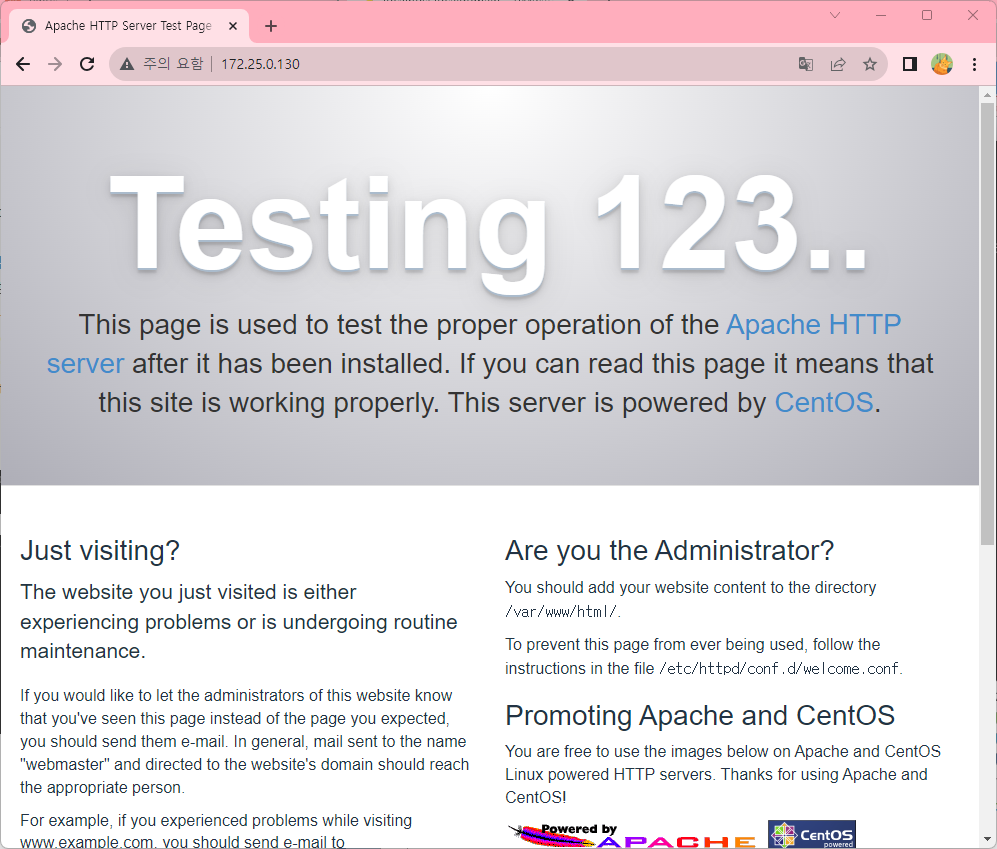Image resolution: width=997 pixels, height=849 pixels.
Task: Open a new tab with plus button
Action: (x=271, y=26)
